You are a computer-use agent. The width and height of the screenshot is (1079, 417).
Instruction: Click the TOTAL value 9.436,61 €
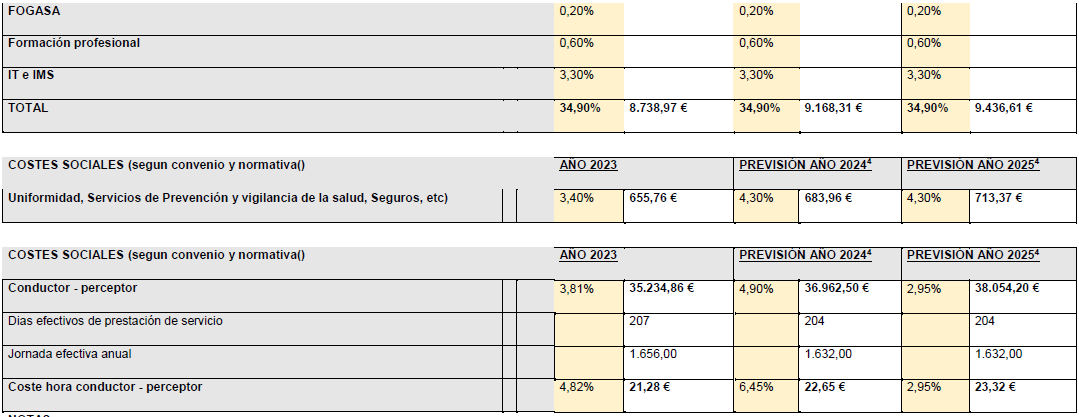point(1023,116)
